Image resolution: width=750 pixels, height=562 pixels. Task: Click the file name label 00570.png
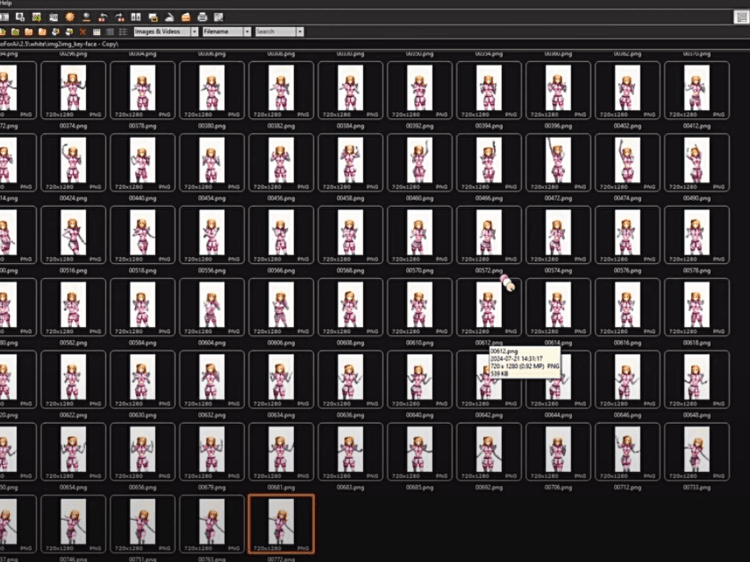click(419, 270)
